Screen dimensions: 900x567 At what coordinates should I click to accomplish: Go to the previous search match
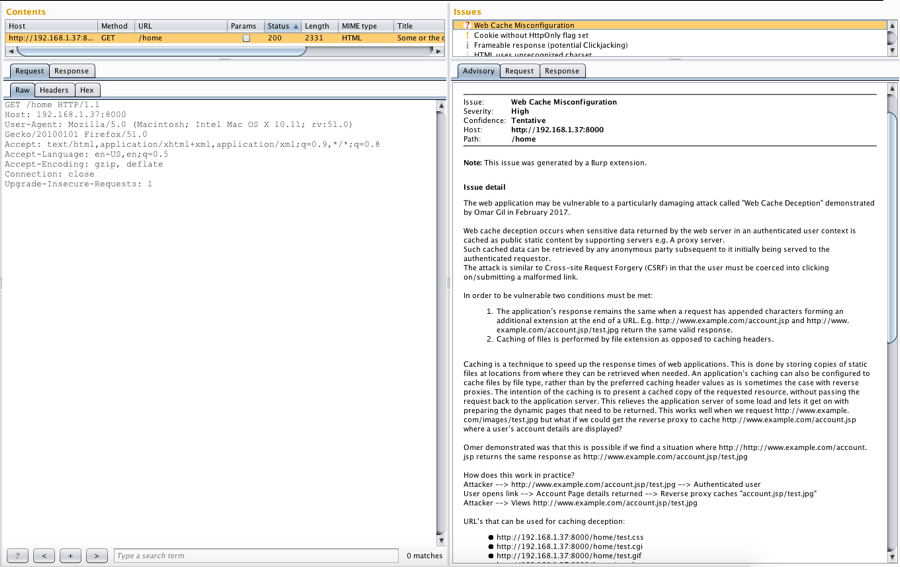tap(44, 556)
